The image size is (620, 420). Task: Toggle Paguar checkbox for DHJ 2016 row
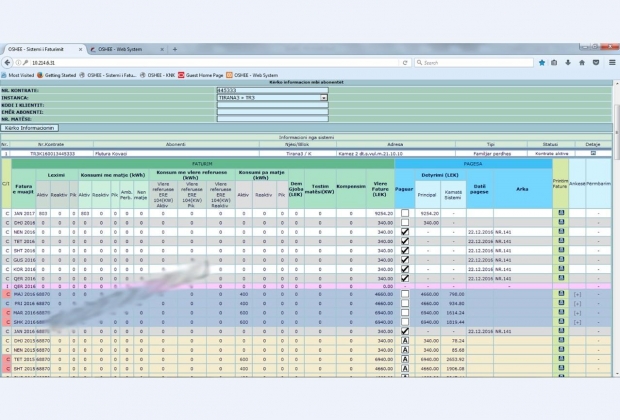tap(405, 222)
